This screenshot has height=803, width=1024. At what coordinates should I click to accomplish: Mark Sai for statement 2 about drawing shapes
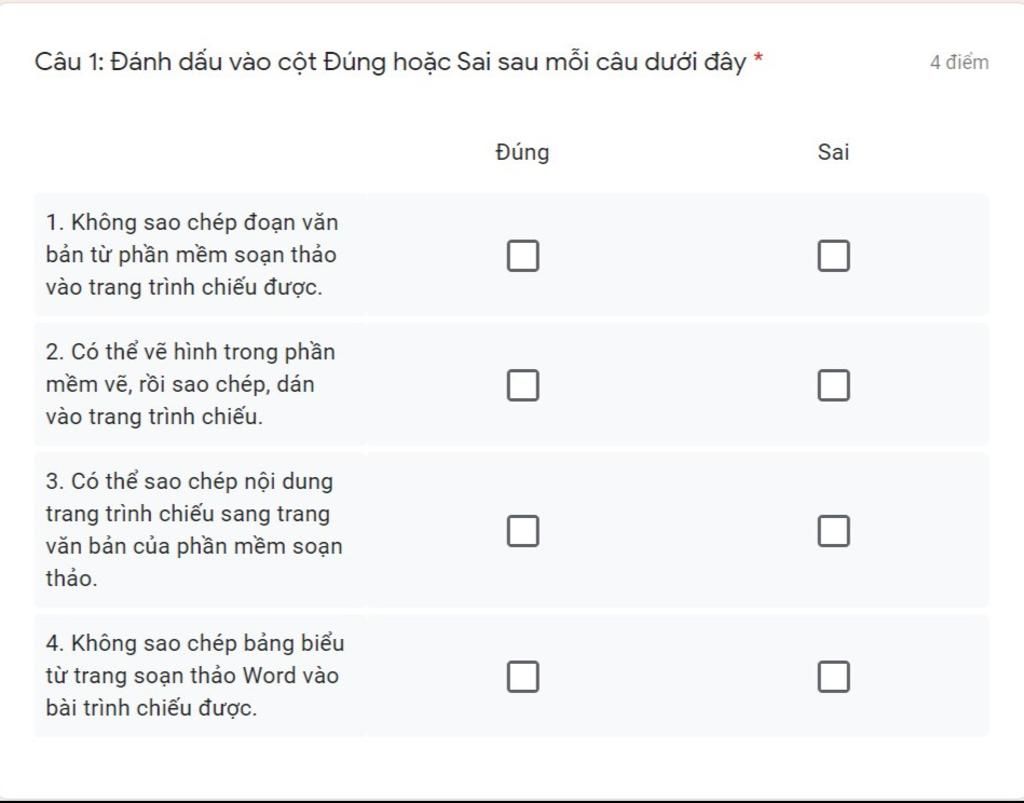point(833,385)
